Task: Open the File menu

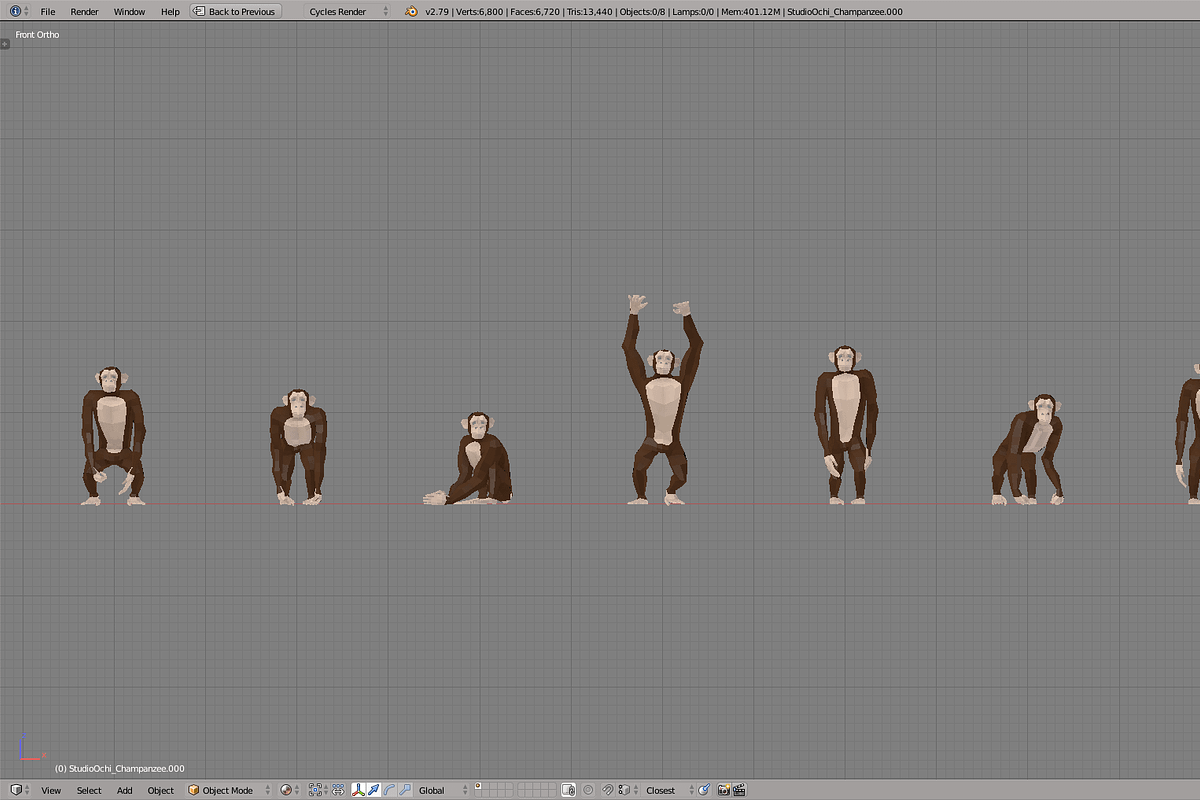Action: 47,11
